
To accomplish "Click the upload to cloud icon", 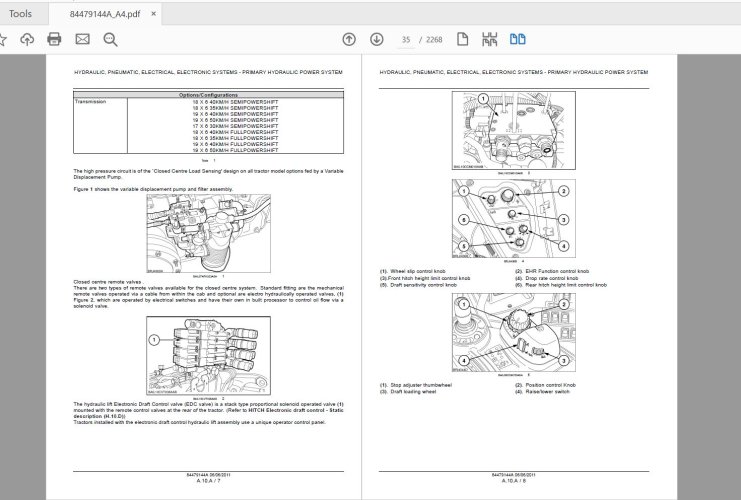I will click(27, 39).
